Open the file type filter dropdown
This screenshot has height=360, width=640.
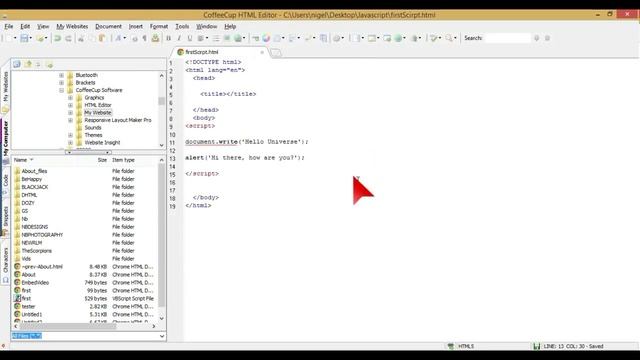click(162, 336)
